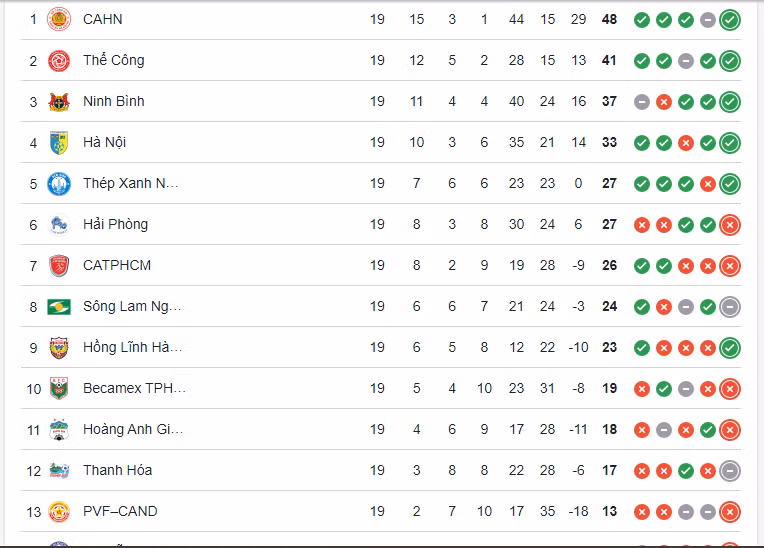Open Ninh Bình via its team logo
This screenshot has width=764, height=548.
(59, 102)
